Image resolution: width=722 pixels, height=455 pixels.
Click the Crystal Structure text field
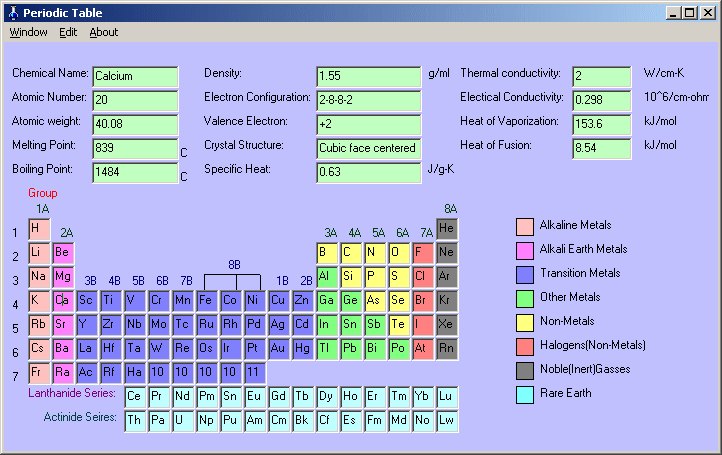coord(369,149)
